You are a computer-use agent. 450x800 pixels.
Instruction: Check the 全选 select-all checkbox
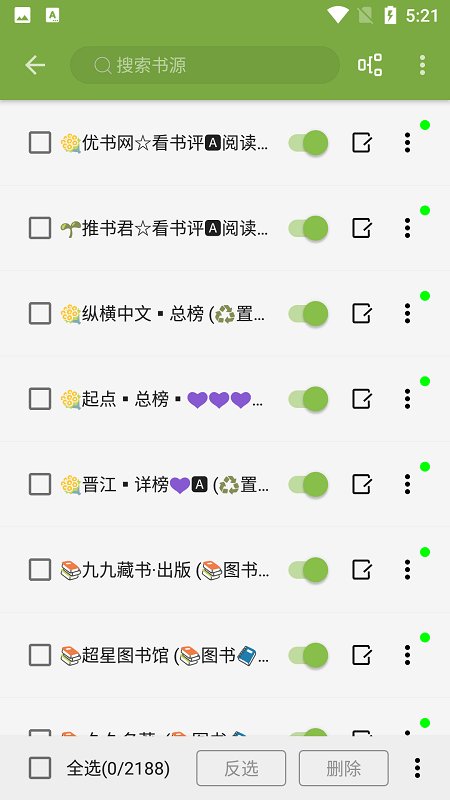tap(40, 768)
